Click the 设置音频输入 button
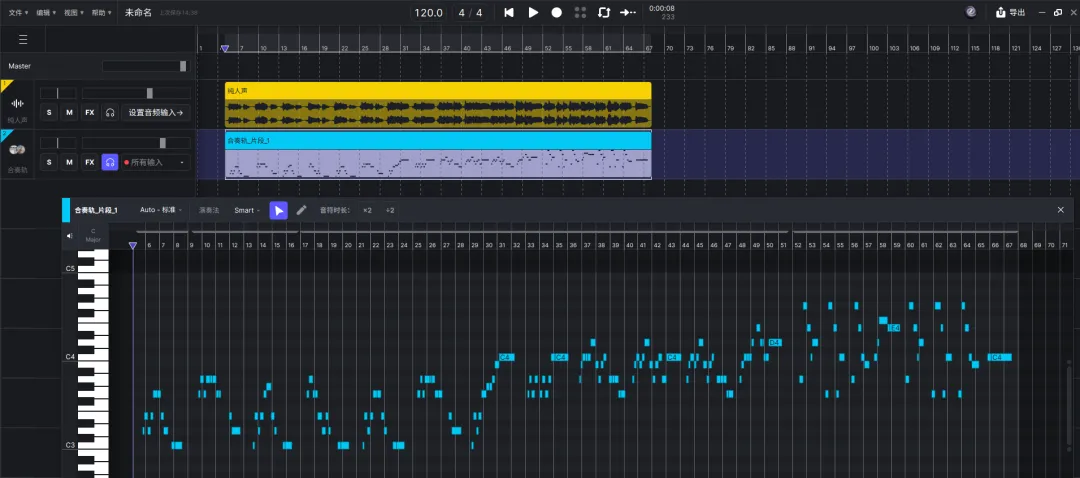 tap(156, 112)
